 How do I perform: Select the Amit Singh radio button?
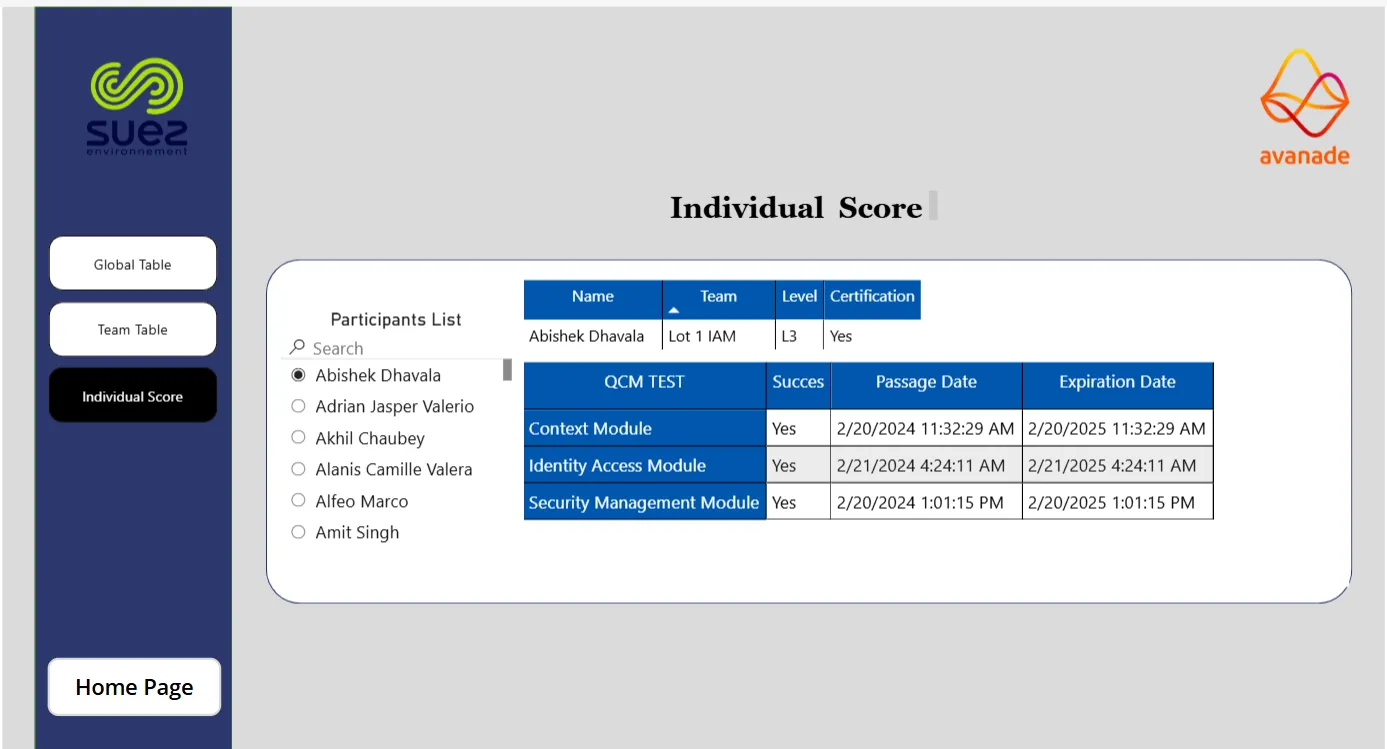(298, 532)
